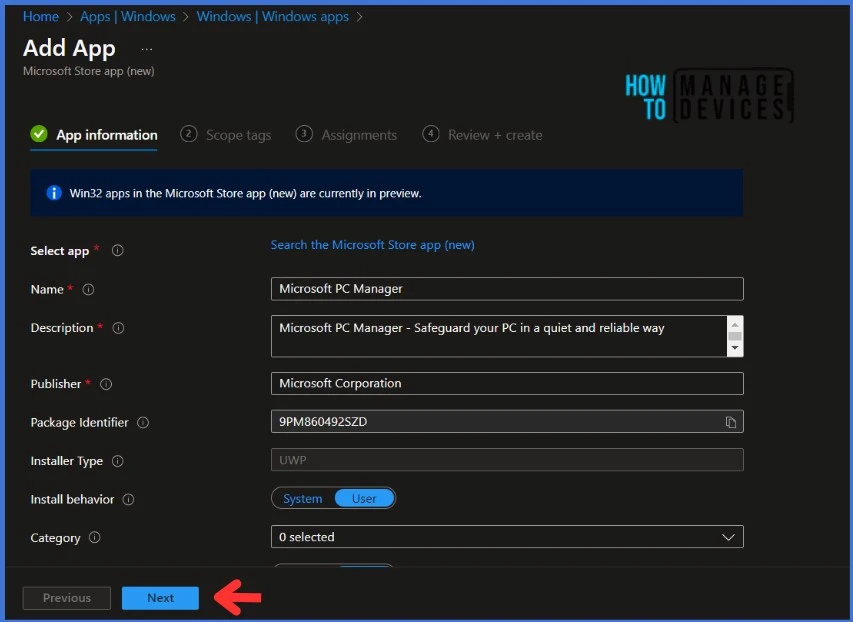Copy the Package Identifier to clipboard
The width and height of the screenshot is (853, 622).
(731, 422)
